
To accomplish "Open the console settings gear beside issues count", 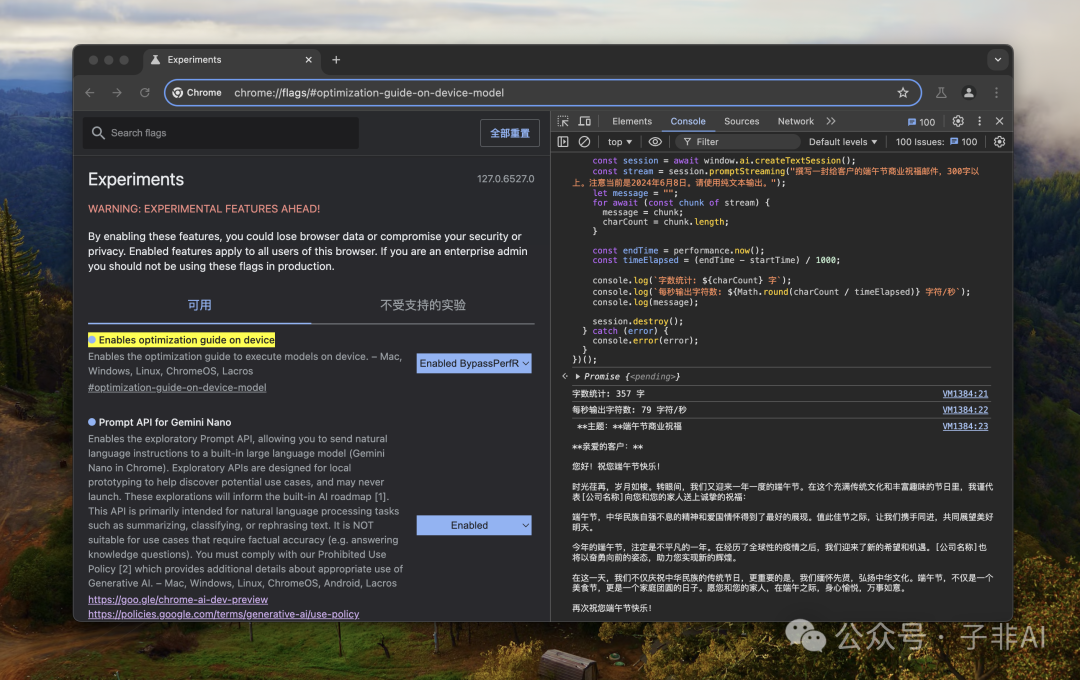I will point(999,142).
